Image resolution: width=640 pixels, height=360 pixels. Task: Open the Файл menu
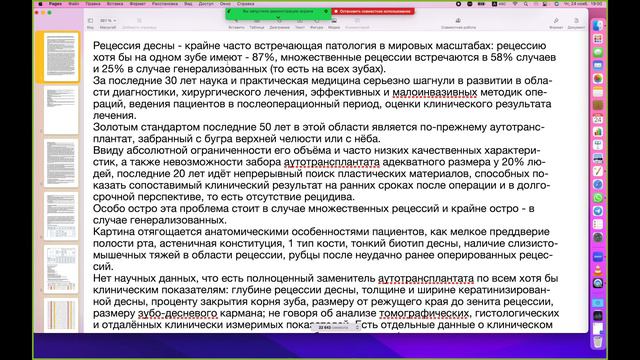point(74,4)
